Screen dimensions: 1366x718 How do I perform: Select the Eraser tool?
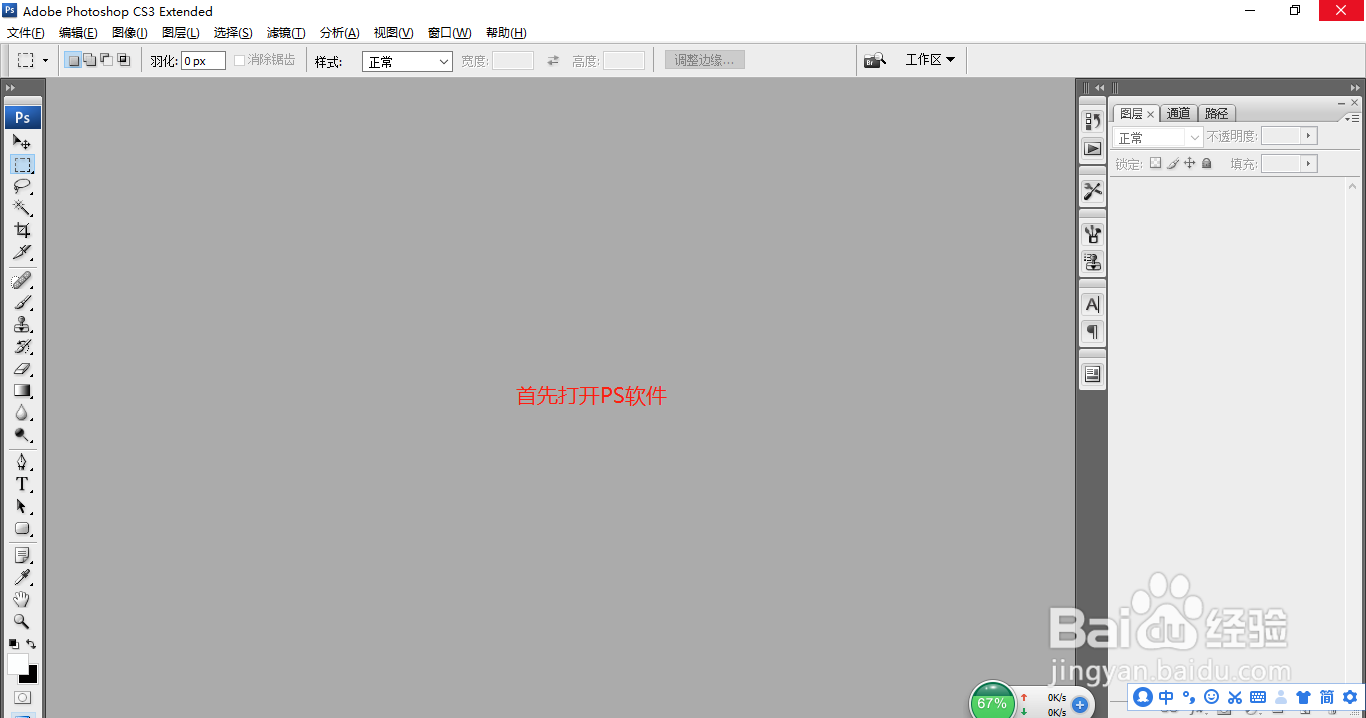22,369
